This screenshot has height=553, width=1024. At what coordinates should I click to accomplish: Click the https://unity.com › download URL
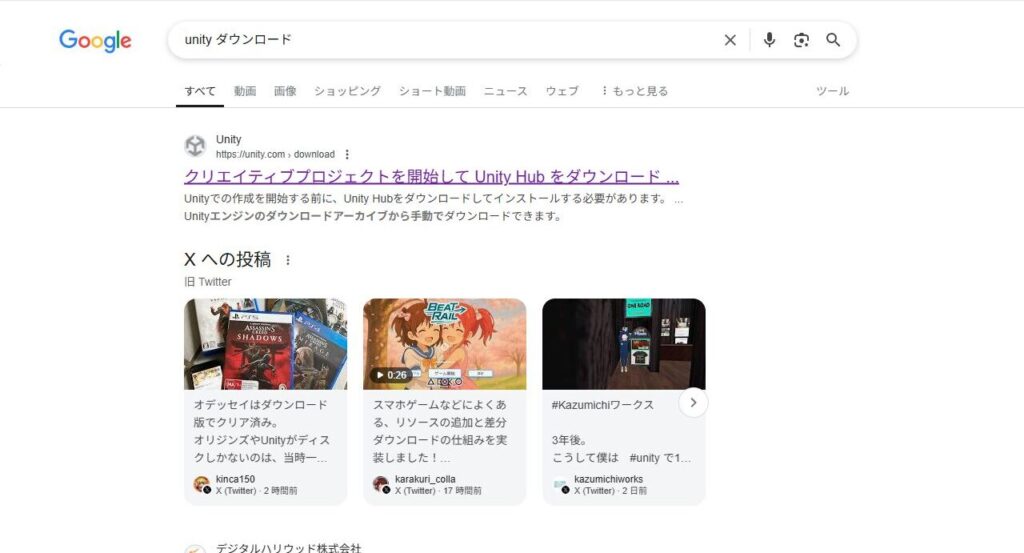pyautogui.click(x=275, y=155)
